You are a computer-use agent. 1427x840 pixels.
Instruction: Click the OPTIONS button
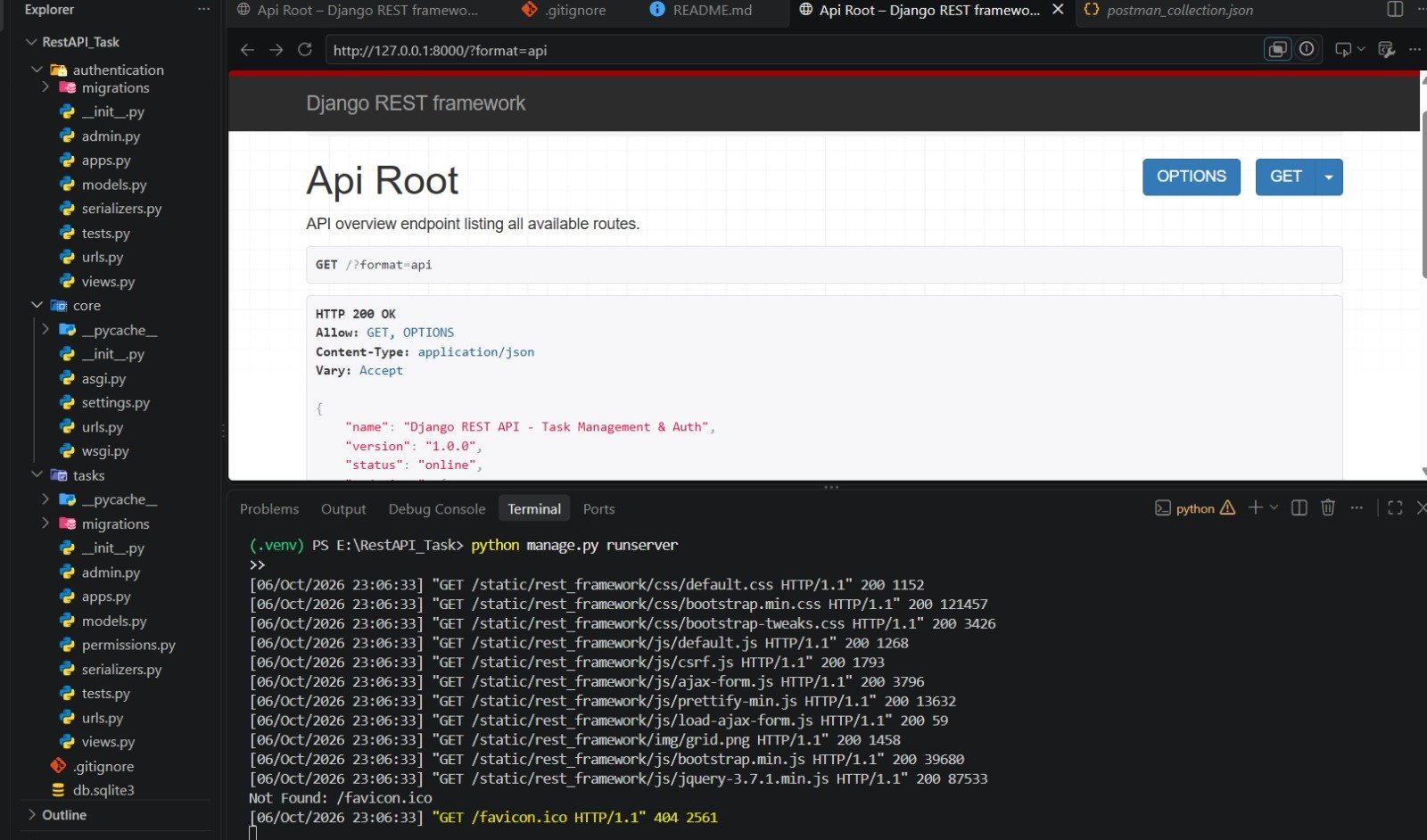(x=1192, y=177)
